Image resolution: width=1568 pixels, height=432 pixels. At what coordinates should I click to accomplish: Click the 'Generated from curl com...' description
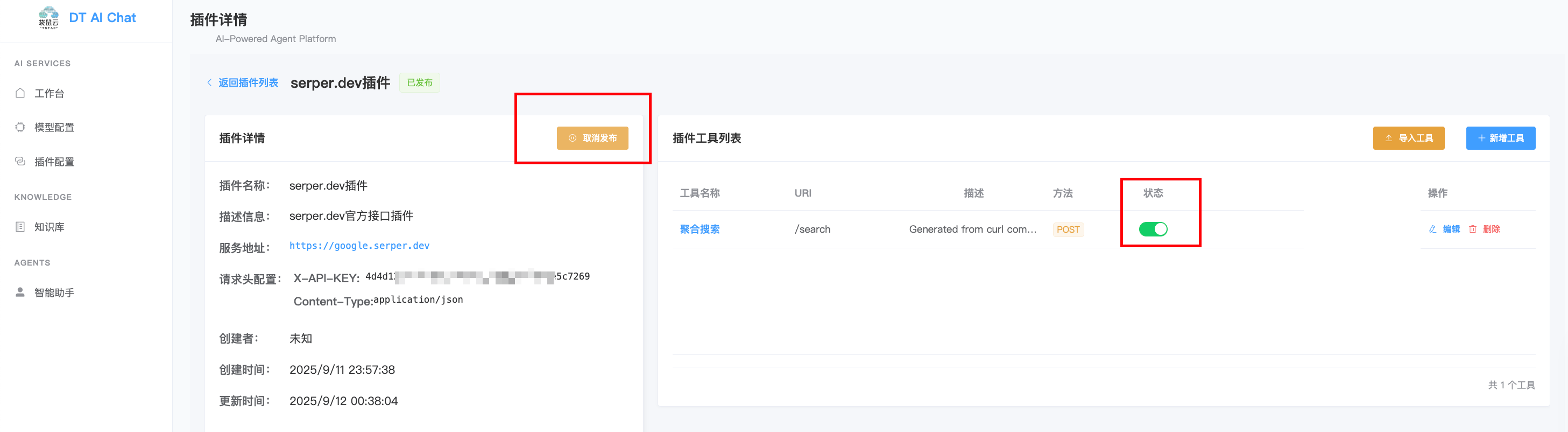pyautogui.click(x=973, y=229)
